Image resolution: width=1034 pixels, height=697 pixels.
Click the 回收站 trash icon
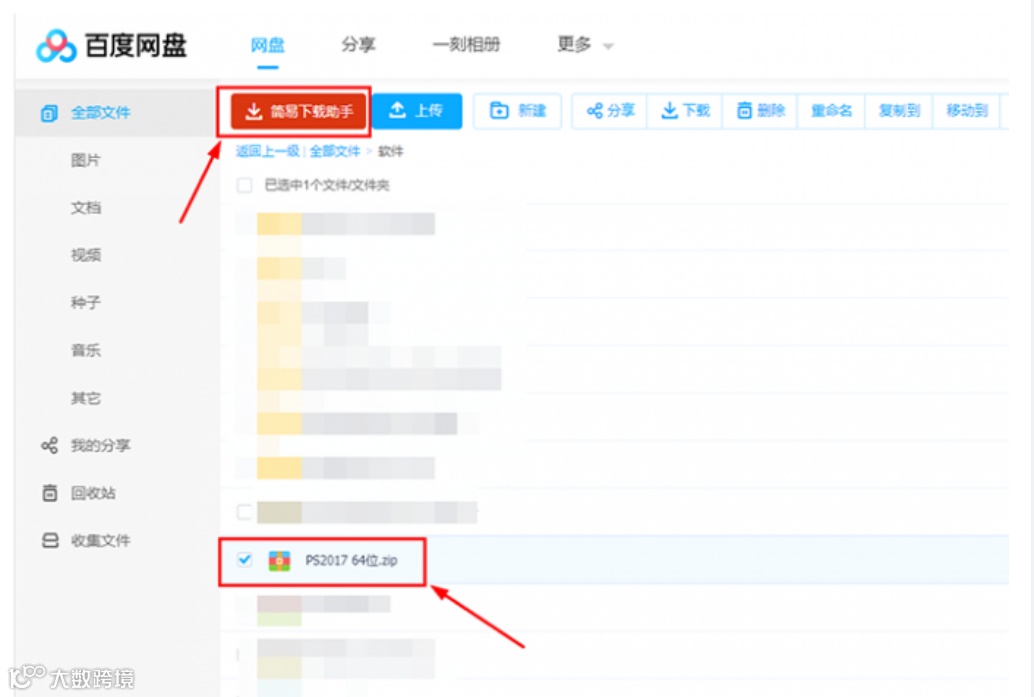tap(49, 493)
